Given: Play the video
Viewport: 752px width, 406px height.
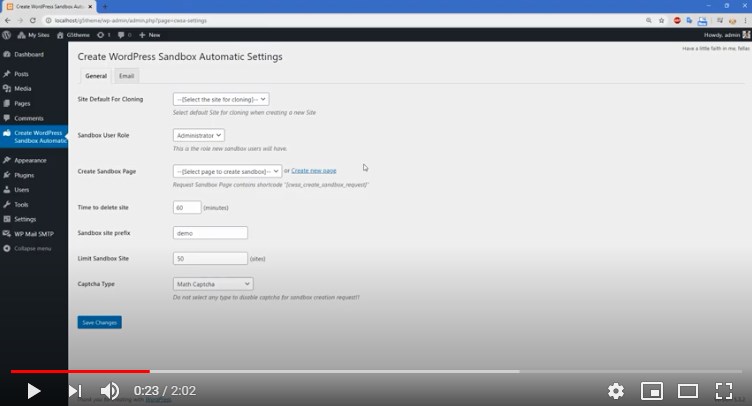Looking at the screenshot, I should 34,391.
